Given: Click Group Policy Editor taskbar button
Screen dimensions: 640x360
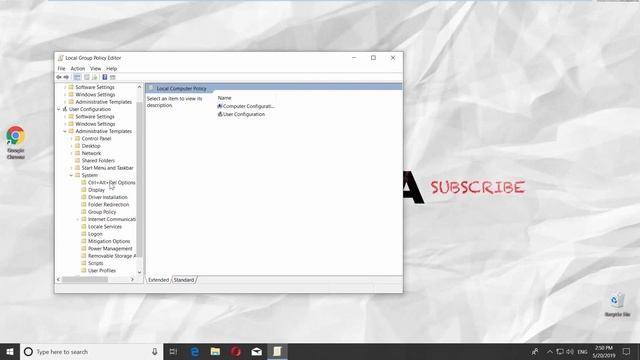Looking at the screenshot, I should [x=277, y=351].
